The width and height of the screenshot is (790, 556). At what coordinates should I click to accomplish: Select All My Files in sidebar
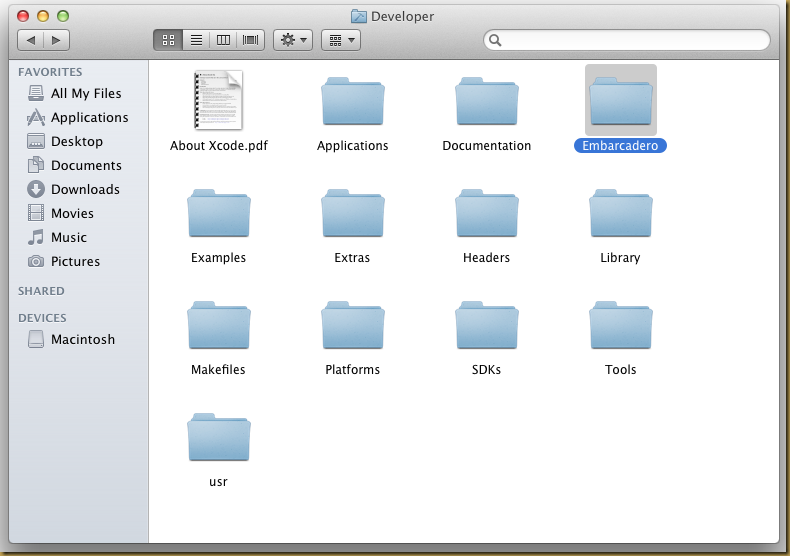[86, 93]
